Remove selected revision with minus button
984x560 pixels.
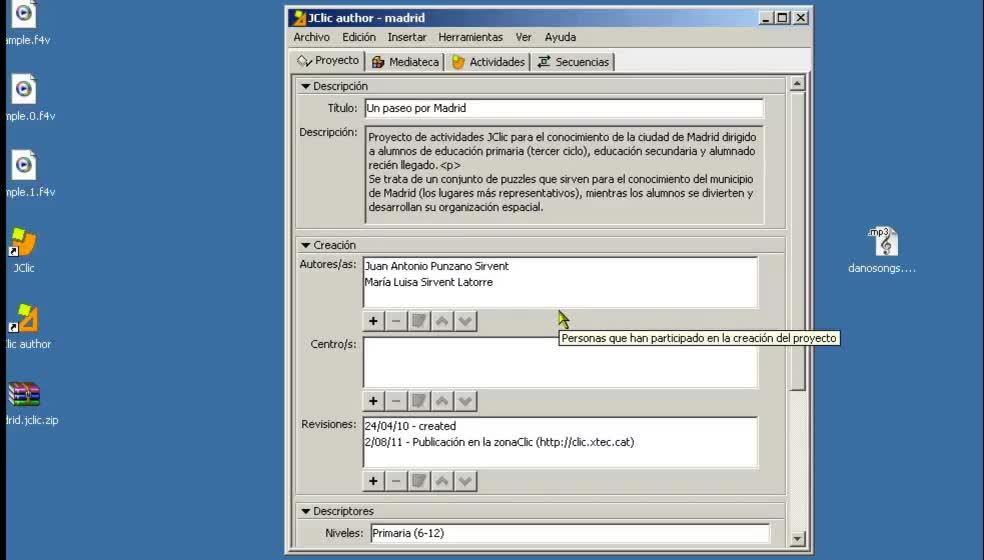(396, 482)
